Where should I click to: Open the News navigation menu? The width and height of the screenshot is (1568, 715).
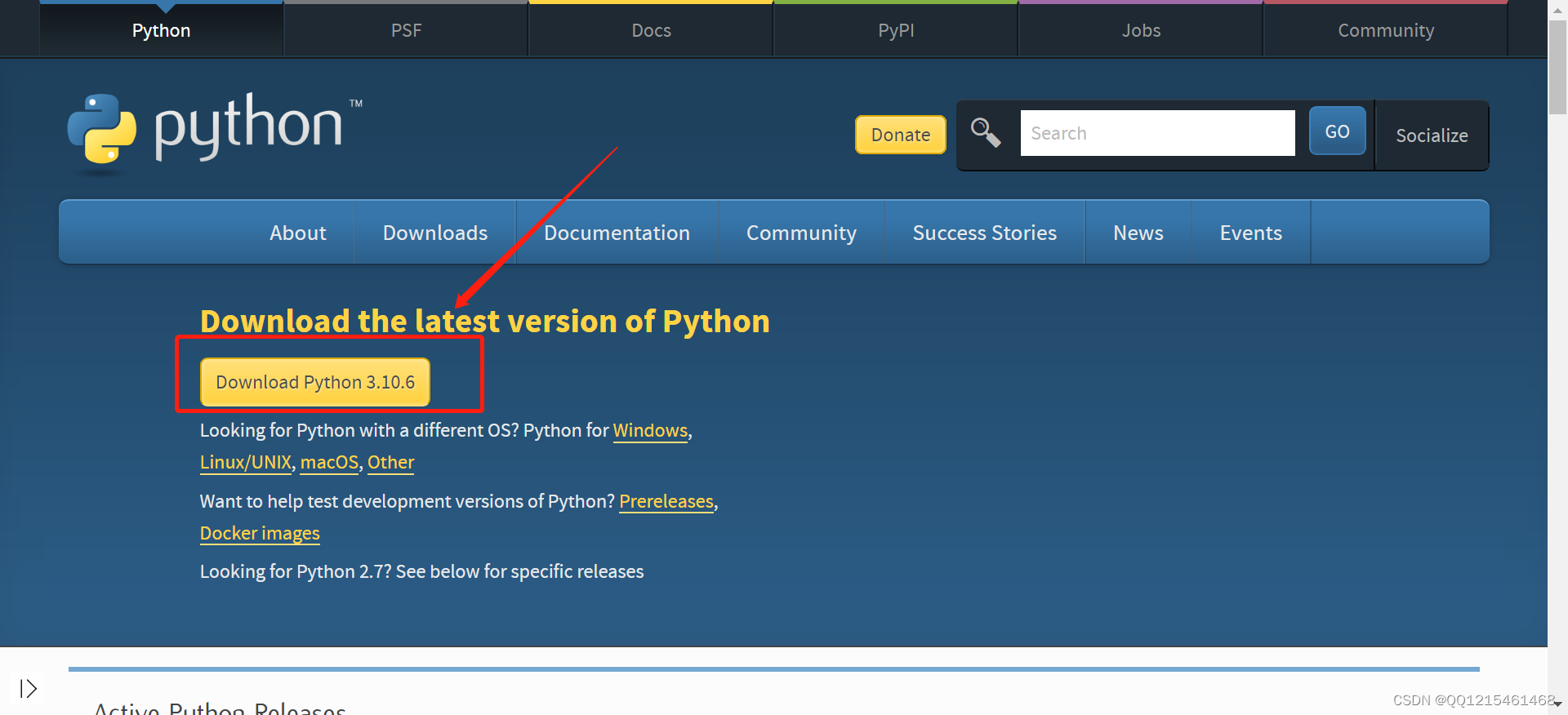1138,233
